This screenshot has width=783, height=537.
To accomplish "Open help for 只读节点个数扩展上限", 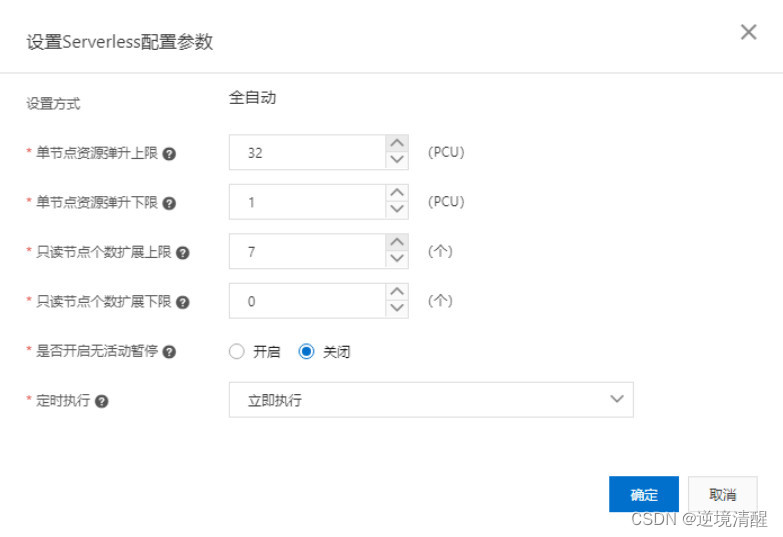I will [183, 253].
